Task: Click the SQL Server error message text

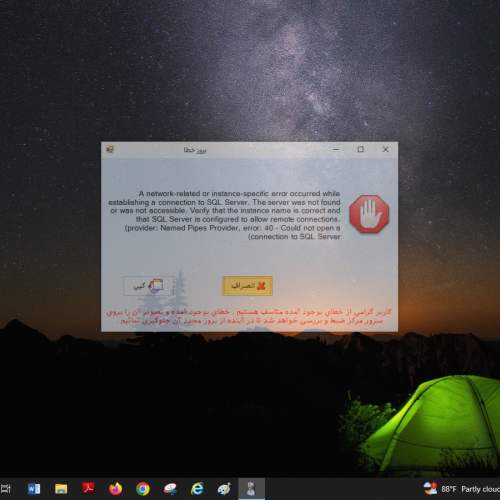Action: [224, 215]
